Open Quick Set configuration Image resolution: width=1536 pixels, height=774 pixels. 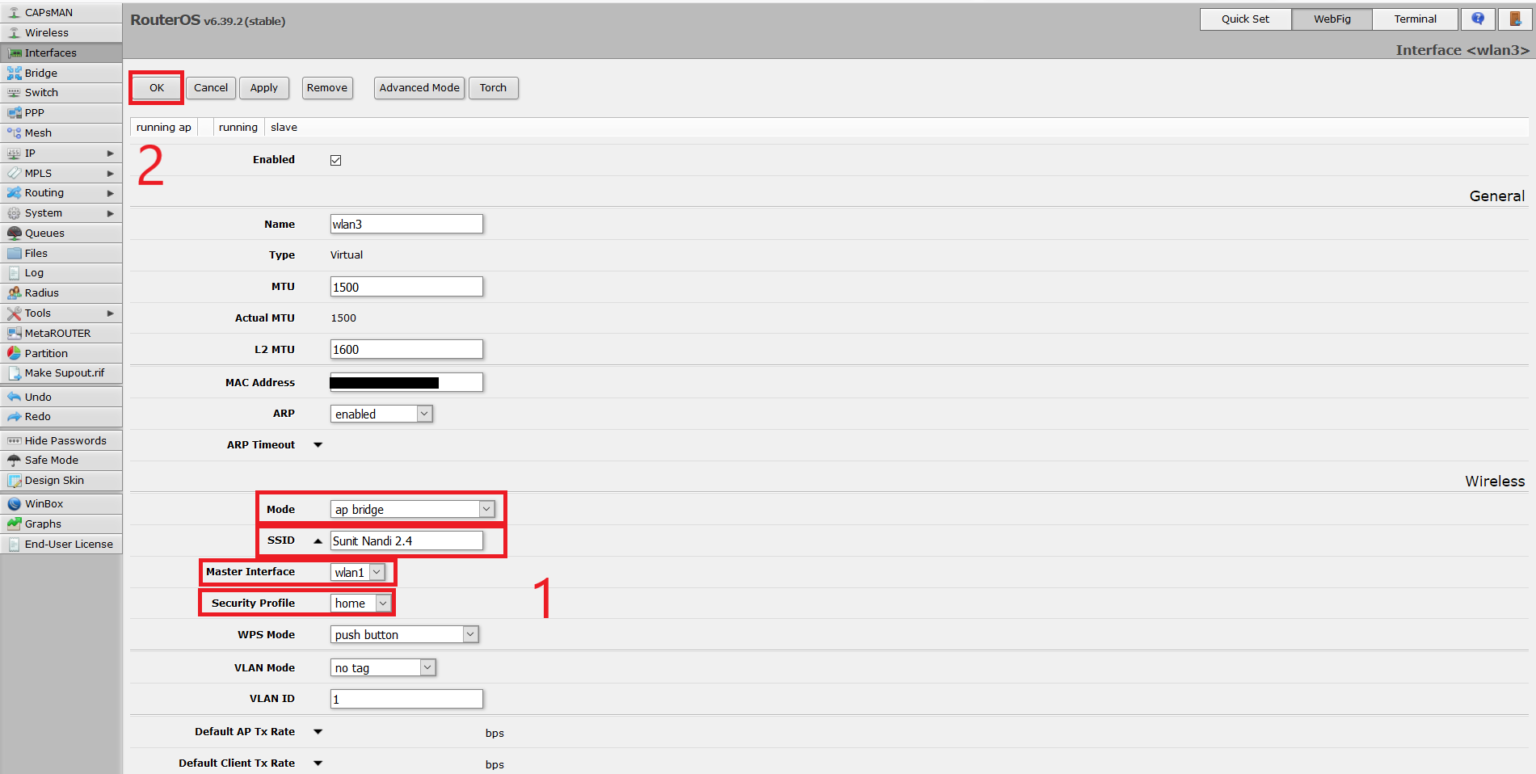pyautogui.click(x=1245, y=18)
